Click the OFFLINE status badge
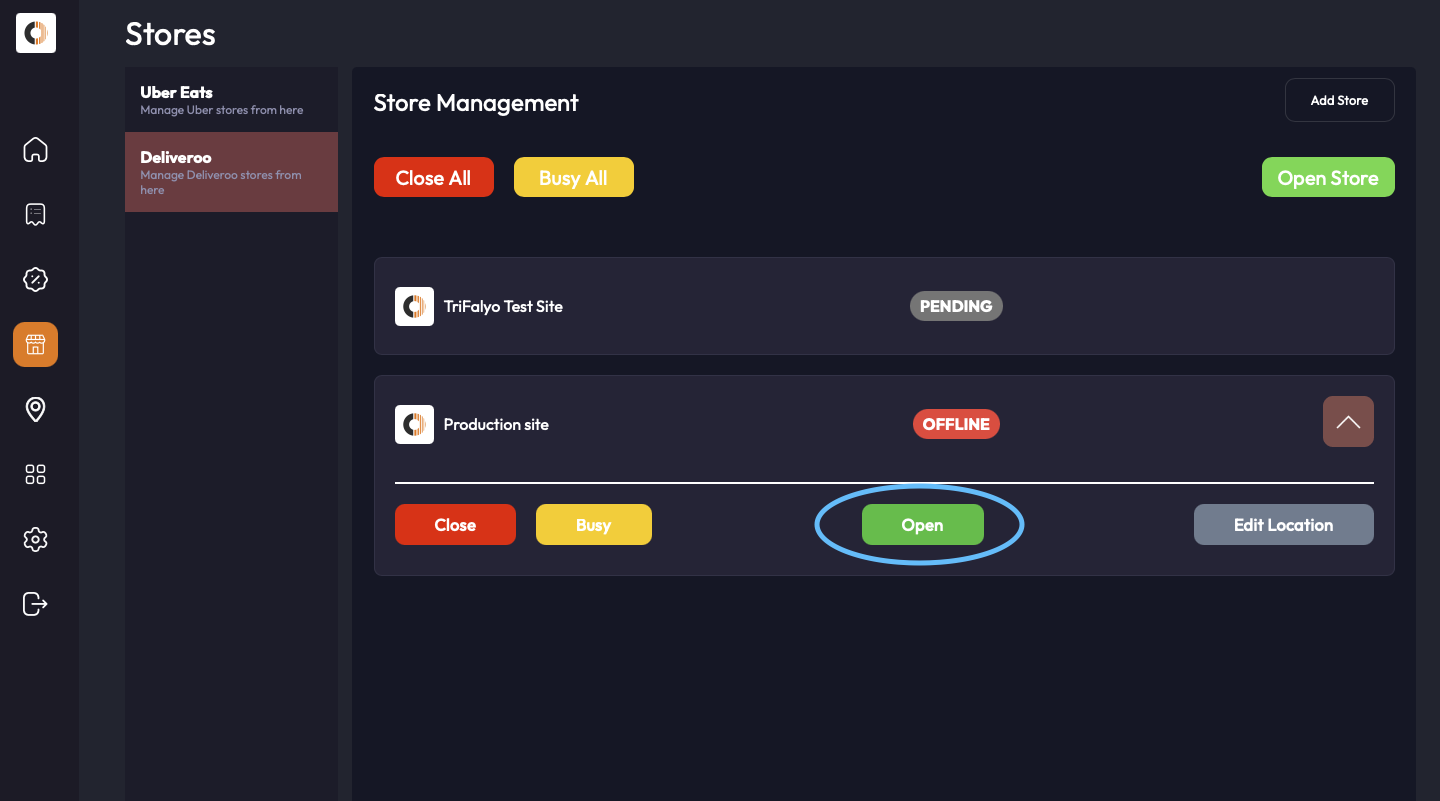1440x801 pixels. pyautogui.click(x=956, y=424)
